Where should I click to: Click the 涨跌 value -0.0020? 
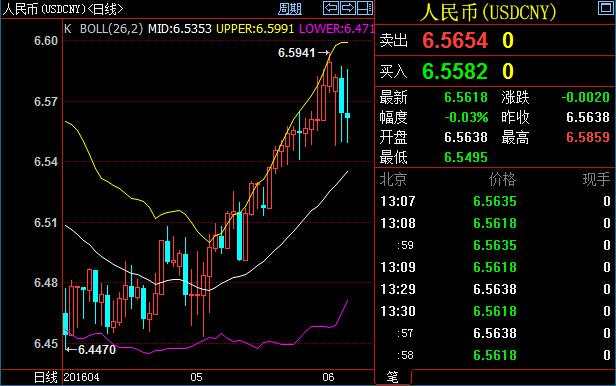(585, 97)
